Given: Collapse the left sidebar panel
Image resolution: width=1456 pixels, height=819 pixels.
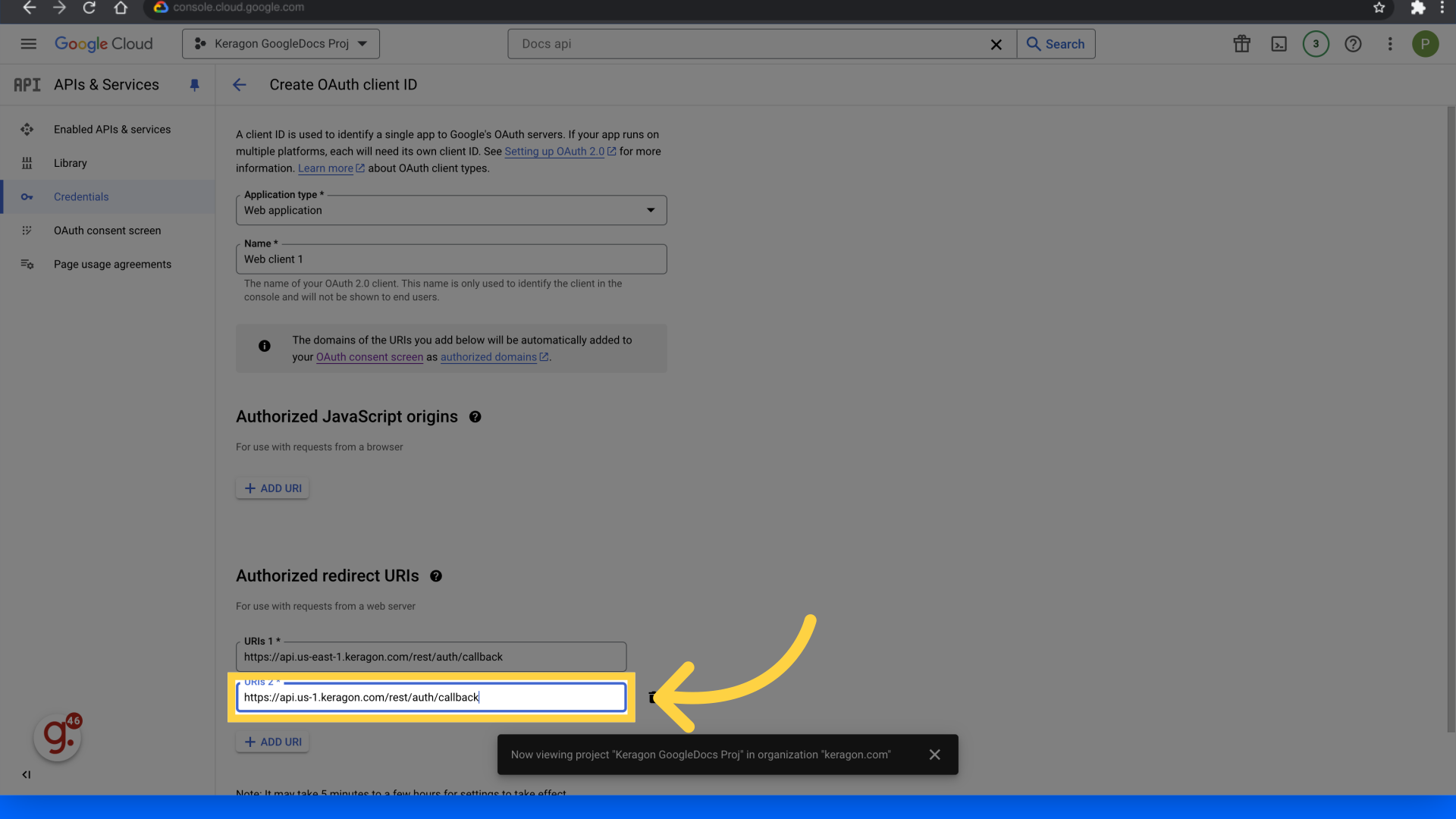Looking at the screenshot, I should click(27, 774).
